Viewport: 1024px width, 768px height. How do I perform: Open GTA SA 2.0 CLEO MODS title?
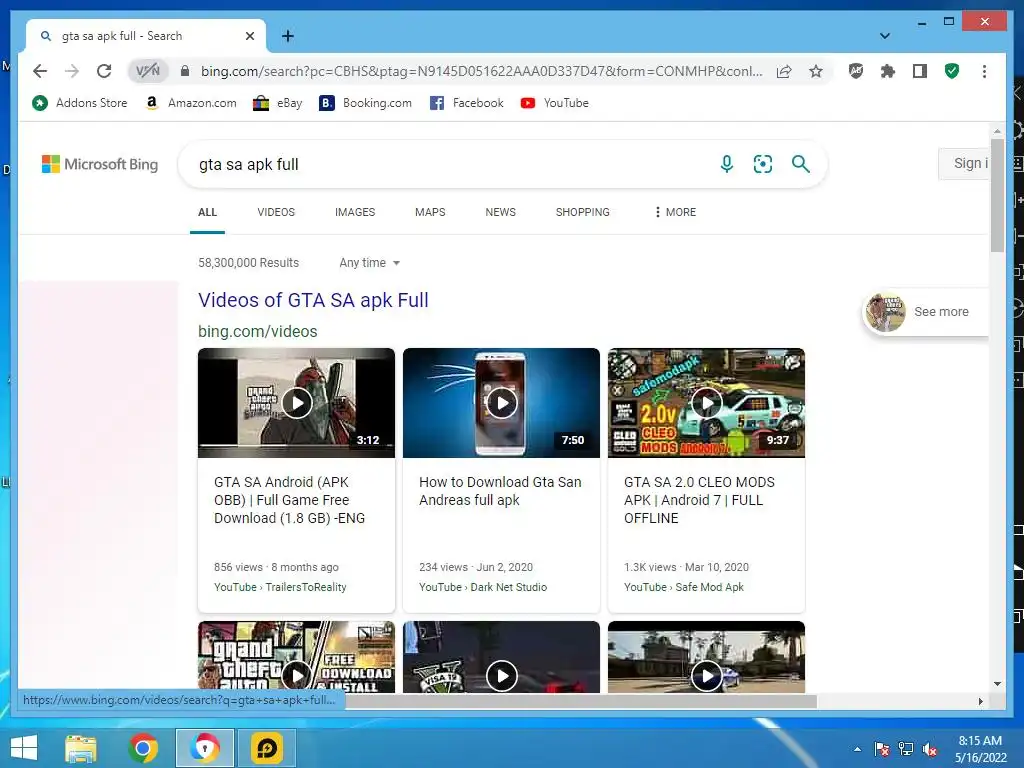699,500
